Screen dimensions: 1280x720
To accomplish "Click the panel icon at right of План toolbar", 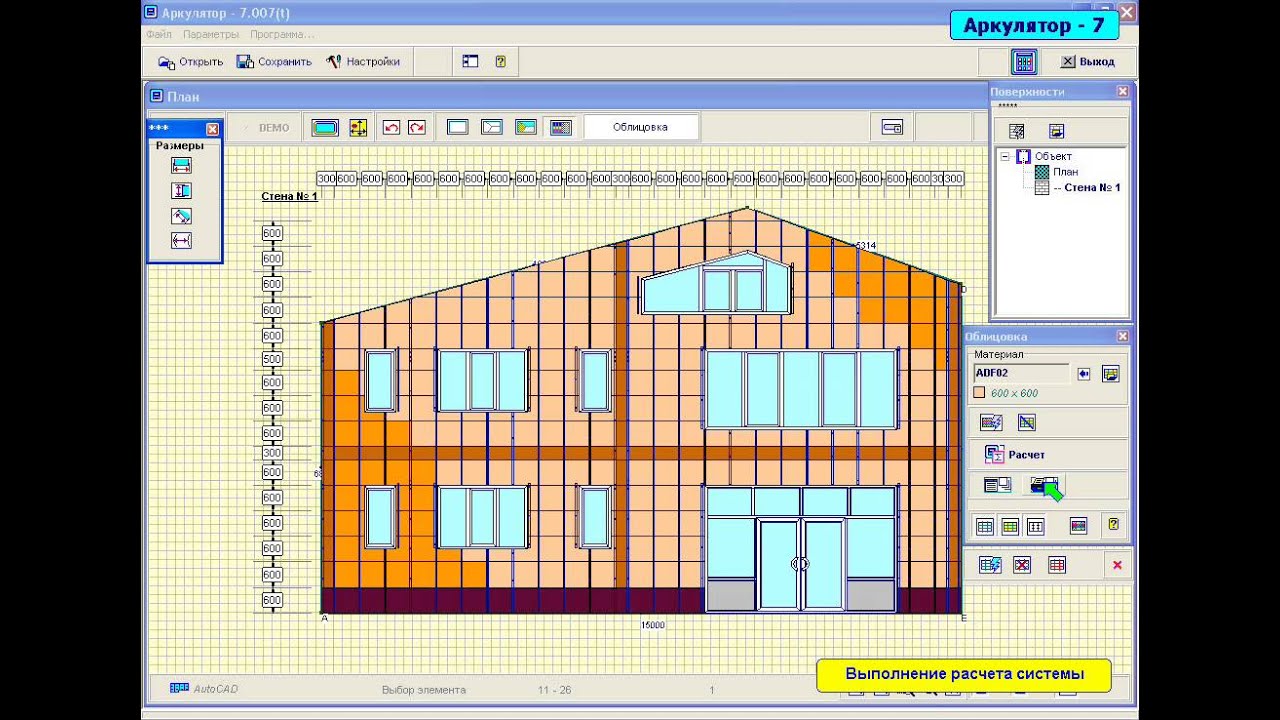I will tap(892, 128).
